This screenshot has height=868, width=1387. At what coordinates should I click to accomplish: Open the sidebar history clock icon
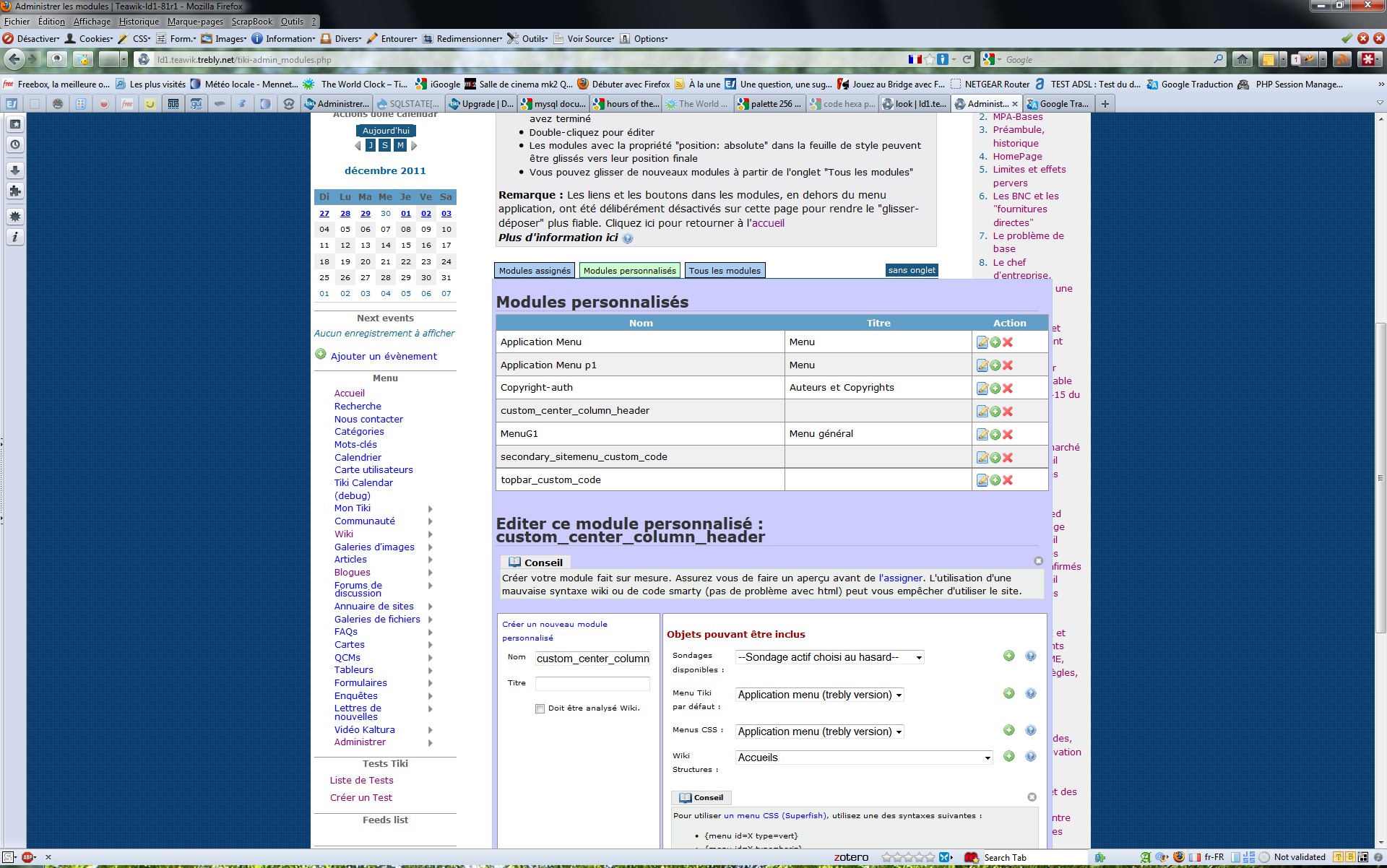click(x=14, y=144)
